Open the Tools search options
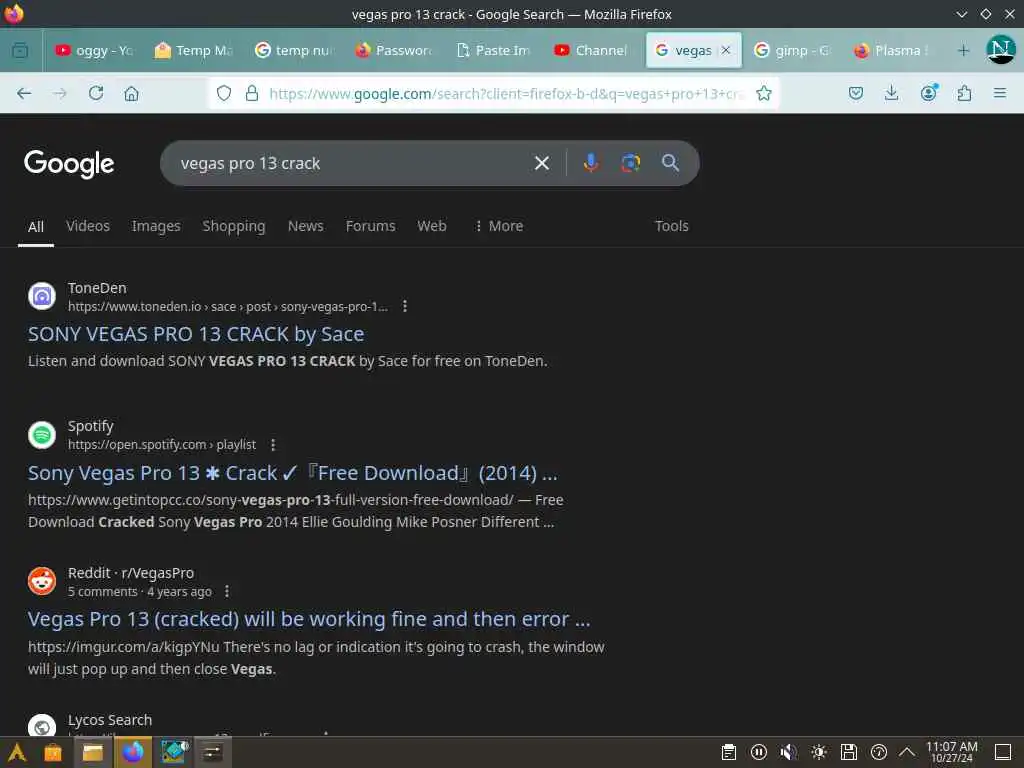Image resolution: width=1024 pixels, height=768 pixels. (671, 226)
